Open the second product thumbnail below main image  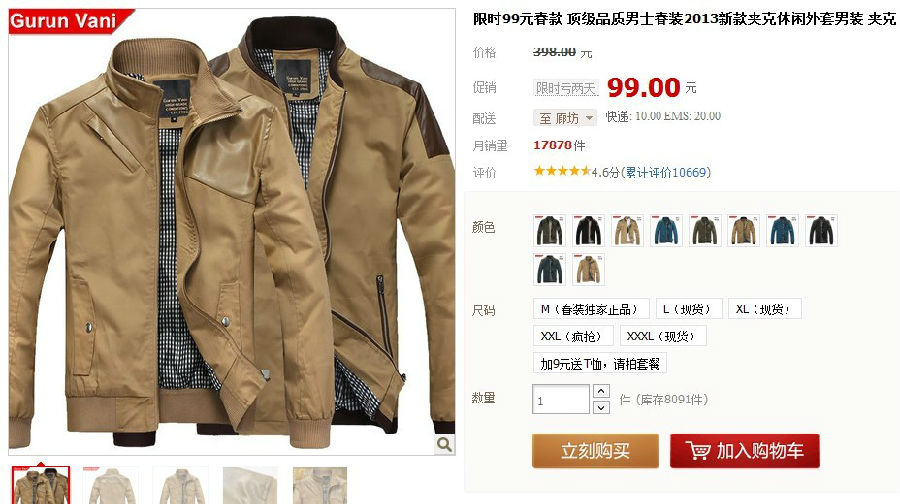tap(110, 485)
